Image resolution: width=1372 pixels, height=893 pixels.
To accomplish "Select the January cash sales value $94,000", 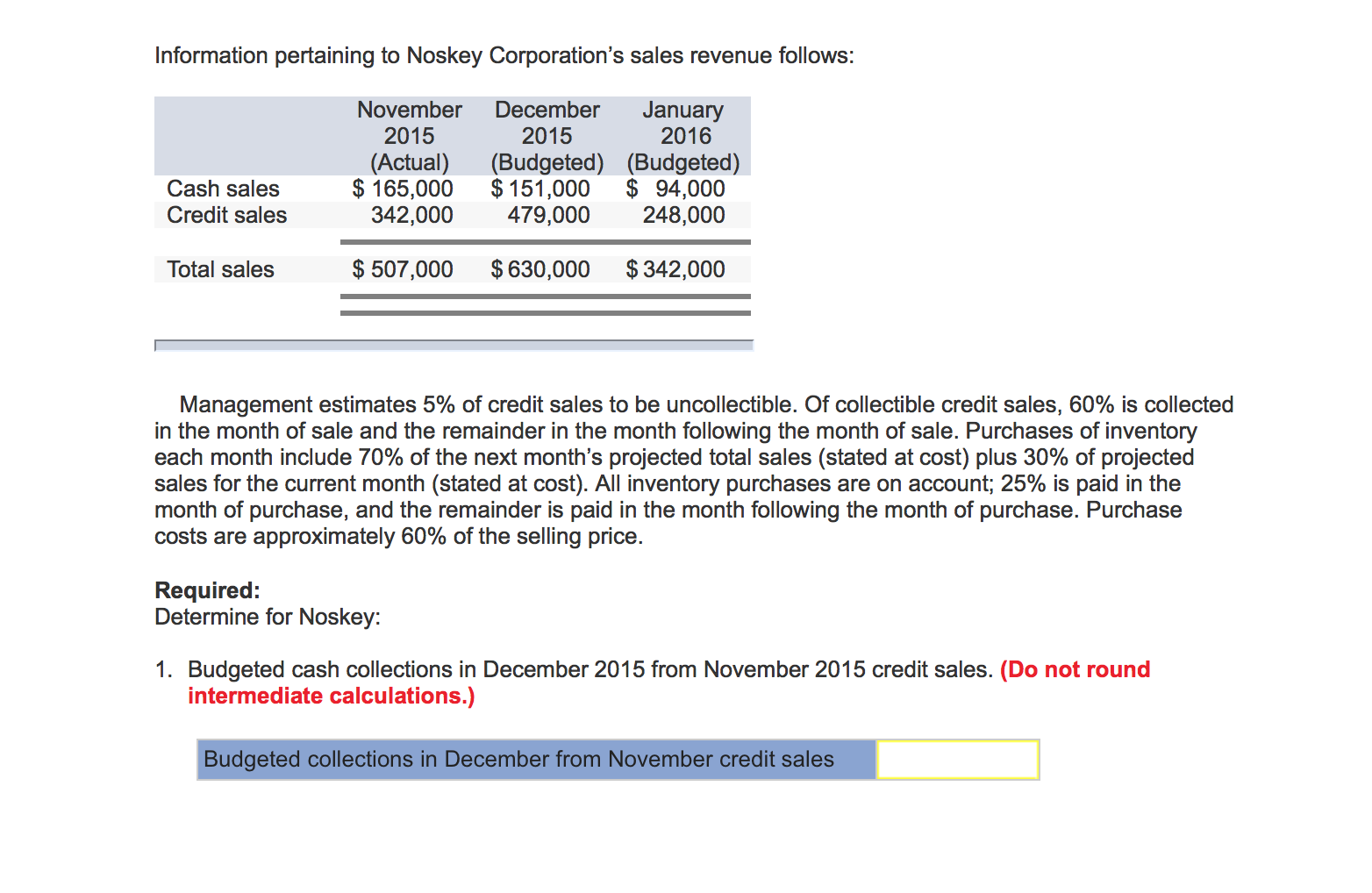I will pyautogui.click(x=675, y=189).
